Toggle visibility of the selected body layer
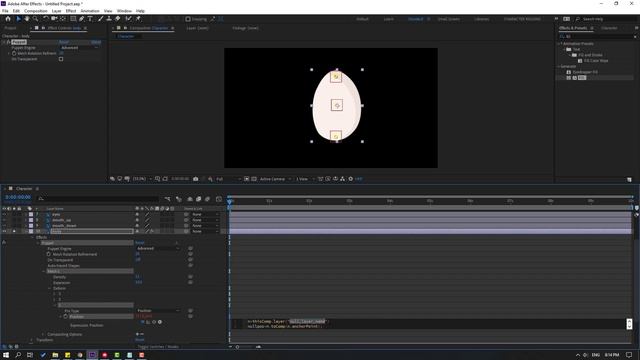Screen dimensions: 640x360 (4, 231)
